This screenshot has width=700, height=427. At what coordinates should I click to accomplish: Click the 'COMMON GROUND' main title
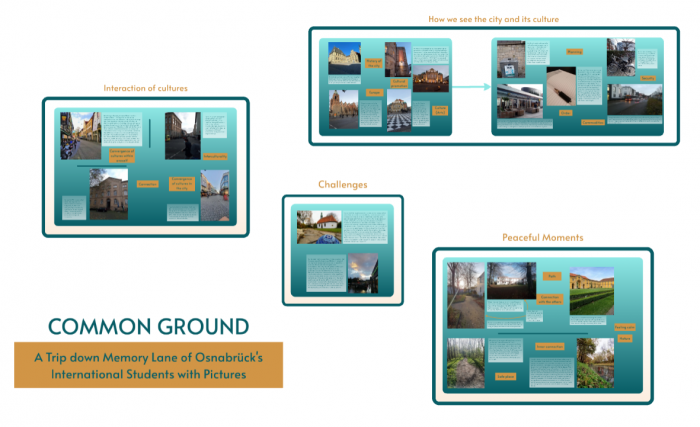(148, 326)
